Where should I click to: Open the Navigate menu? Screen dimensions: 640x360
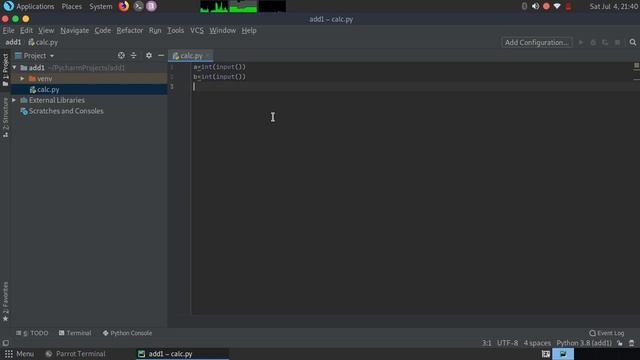[74, 31]
